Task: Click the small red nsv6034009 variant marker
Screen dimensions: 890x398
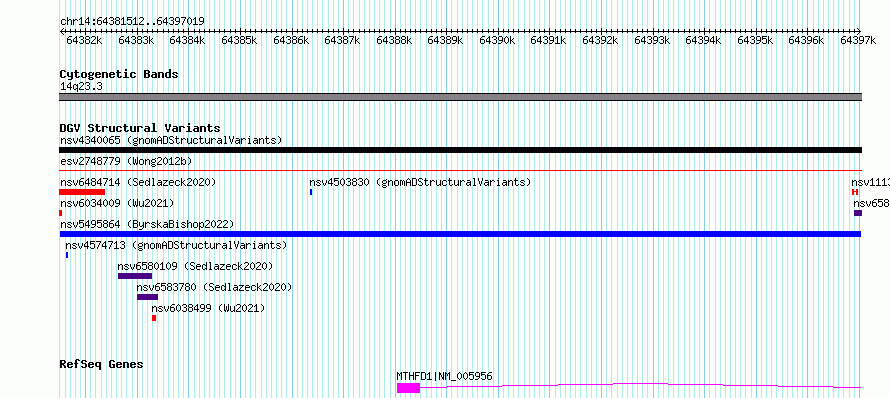Action: pos(61,213)
